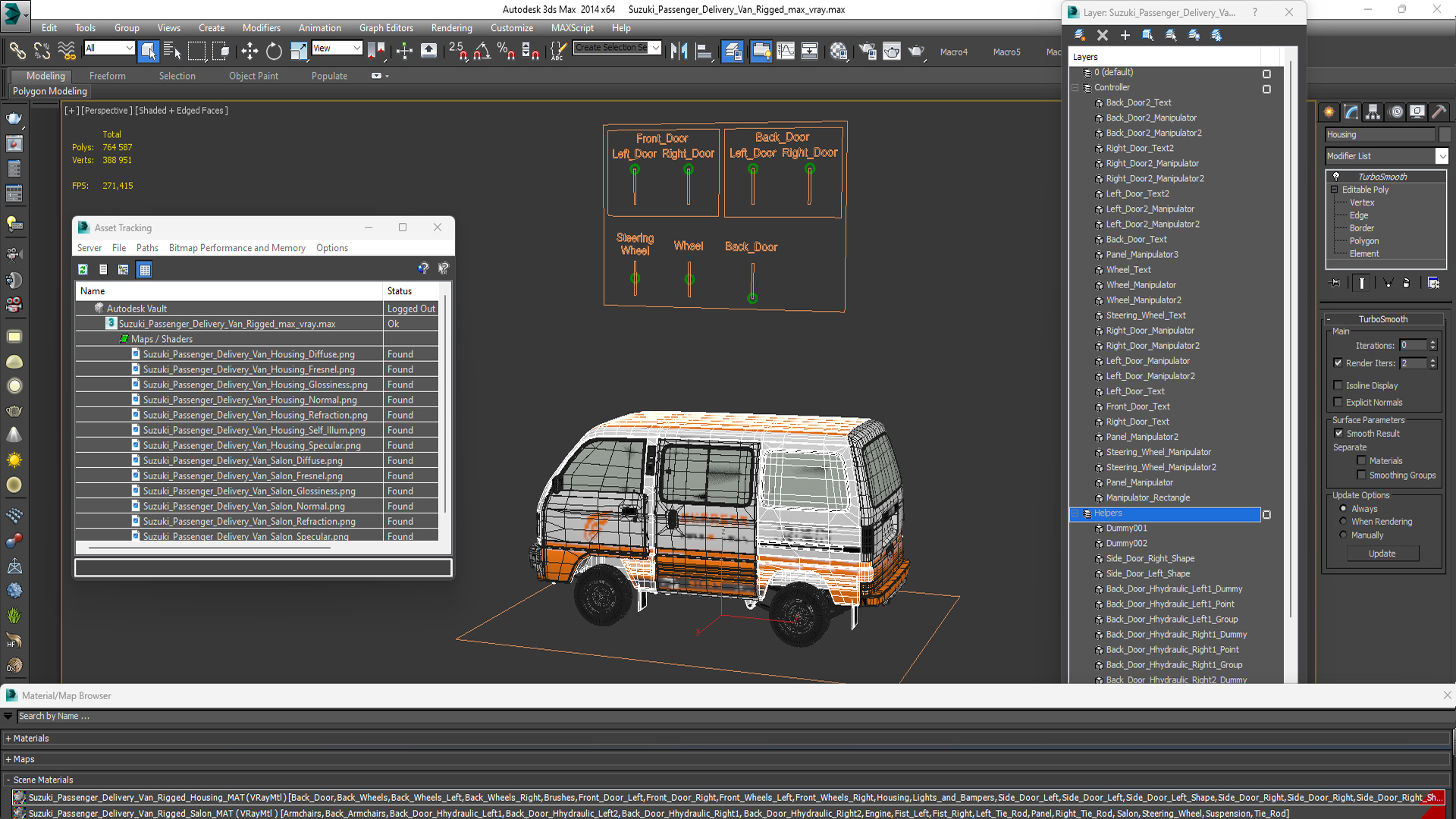Viewport: 1456px width, 819px height.
Task: Click Pin Stack icon below modifier stack
Action: 1335,283
